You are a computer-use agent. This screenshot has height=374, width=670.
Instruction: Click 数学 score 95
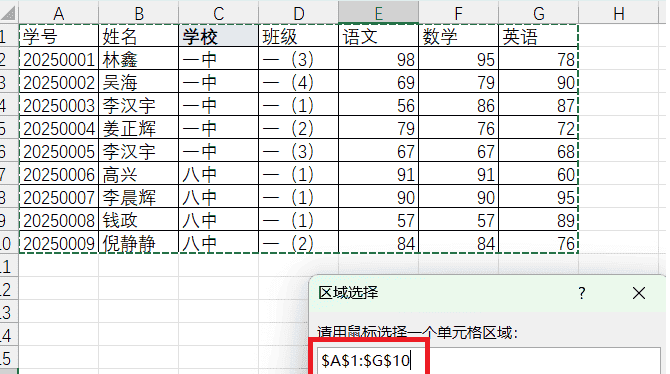tap(458, 59)
